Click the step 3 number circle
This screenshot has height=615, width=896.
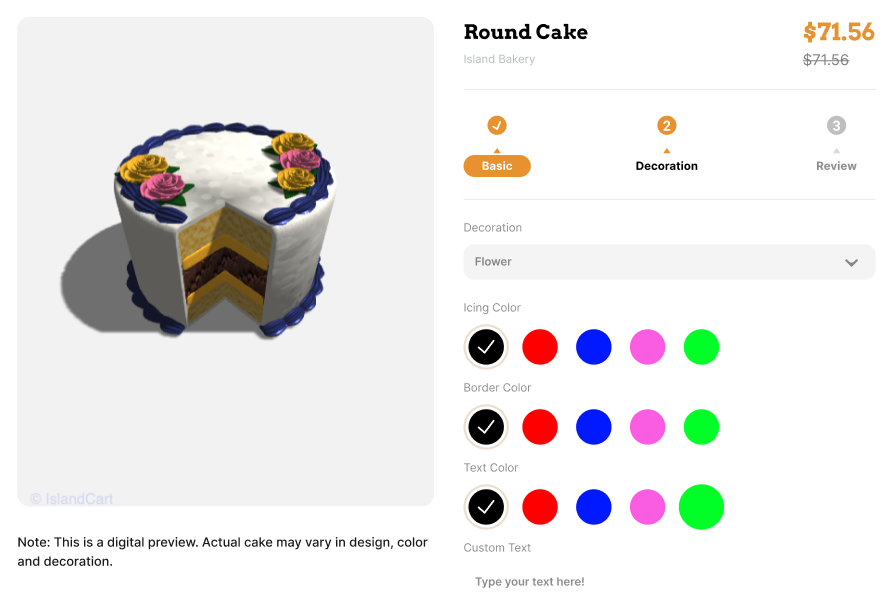tap(837, 125)
